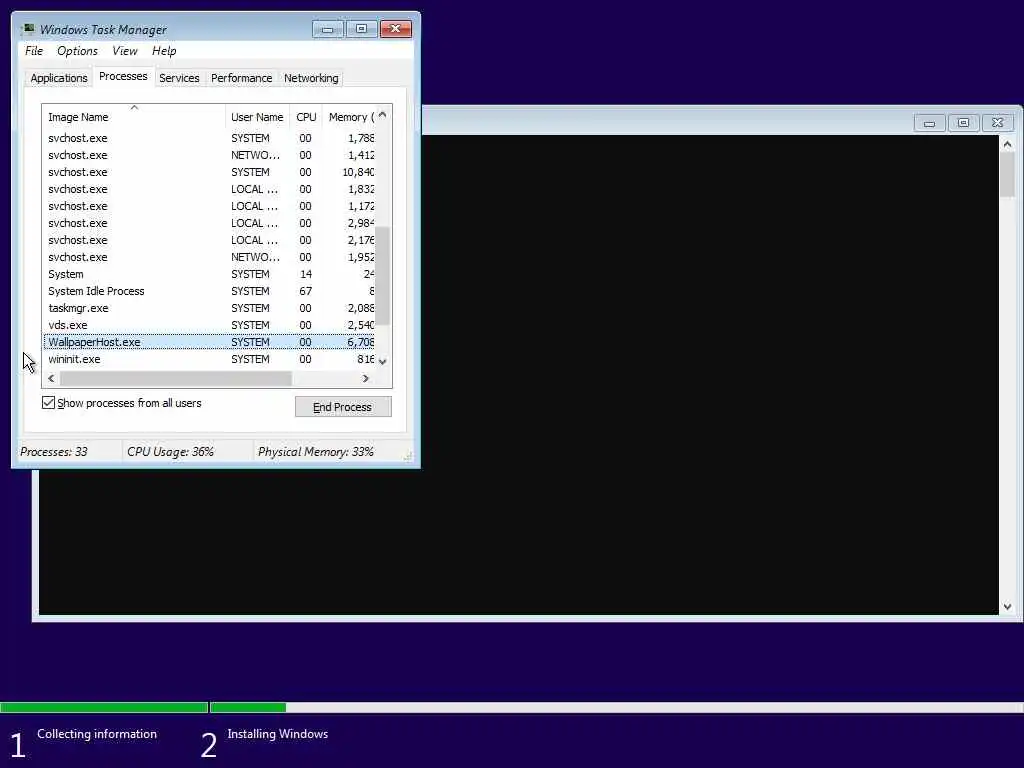The height and width of the screenshot is (768, 1024).
Task: Click console window scroll down arrow
Action: [1007, 607]
